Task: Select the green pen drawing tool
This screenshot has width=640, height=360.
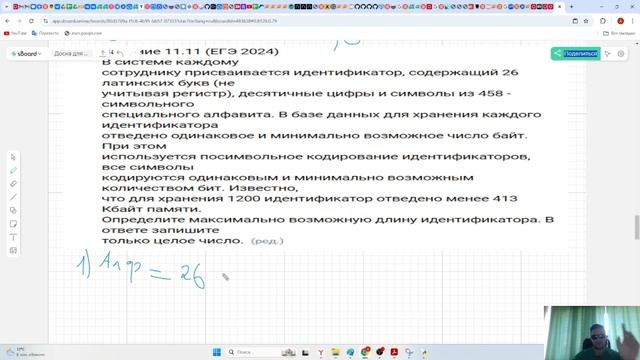Action: pos(13,171)
